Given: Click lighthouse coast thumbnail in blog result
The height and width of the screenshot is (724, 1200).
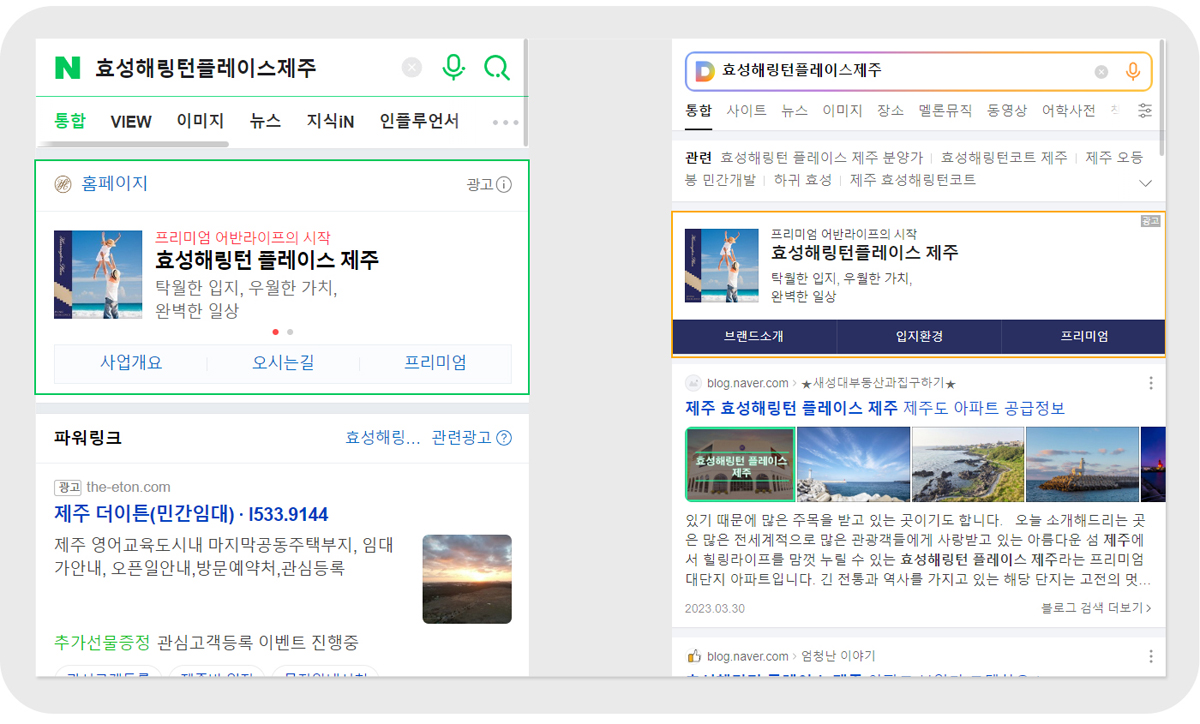Looking at the screenshot, I should tap(1082, 464).
